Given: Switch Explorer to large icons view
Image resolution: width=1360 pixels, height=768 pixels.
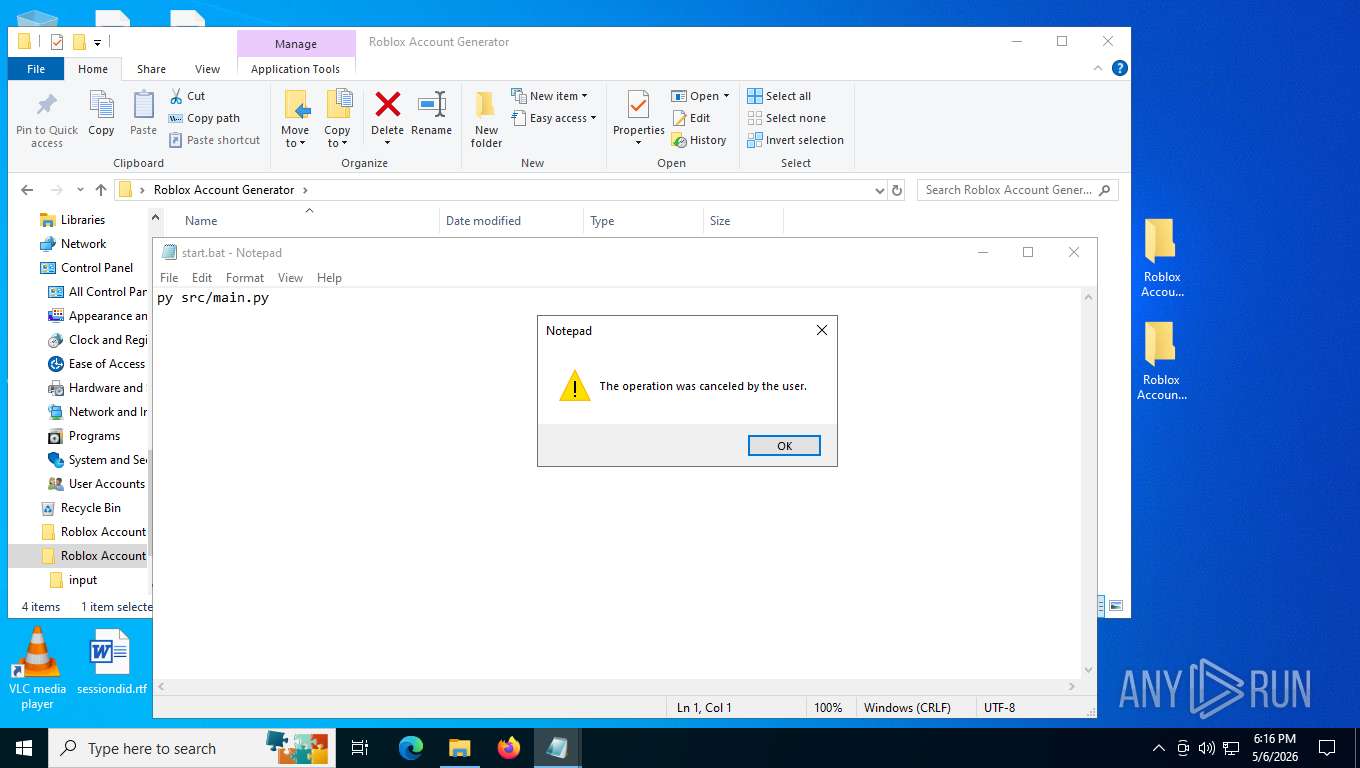Looking at the screenshot, I should (x=1116, y=606).
